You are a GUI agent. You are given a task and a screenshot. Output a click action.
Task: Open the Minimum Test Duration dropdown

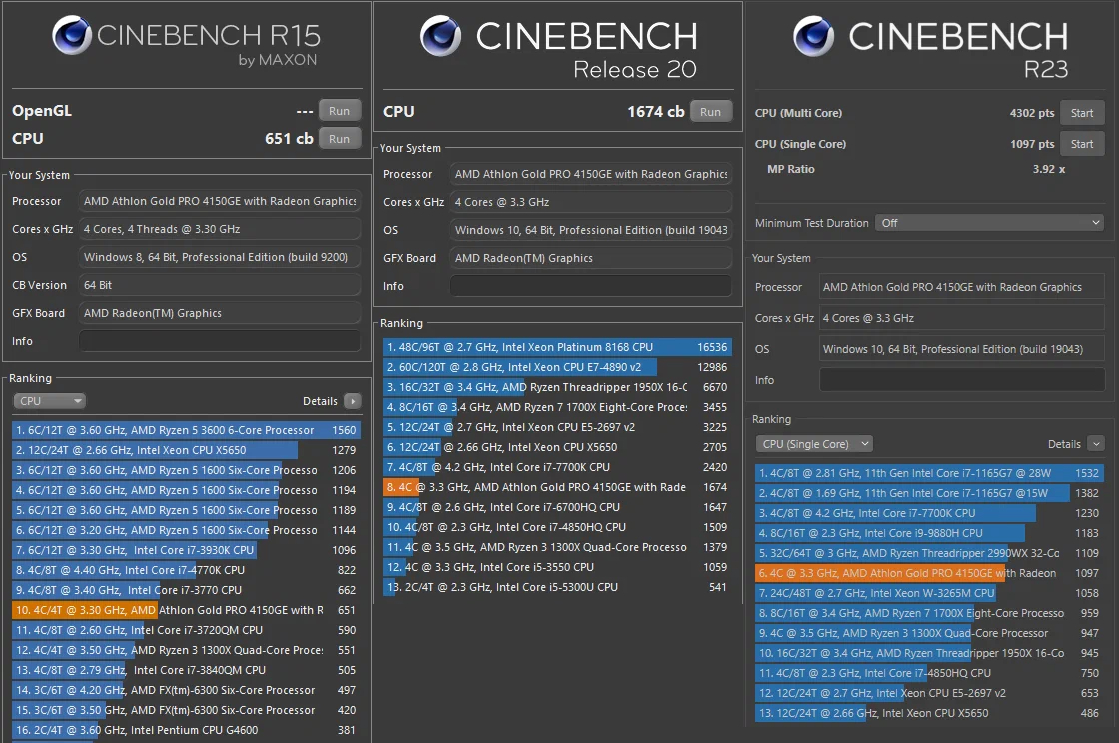tap(988, 223)
